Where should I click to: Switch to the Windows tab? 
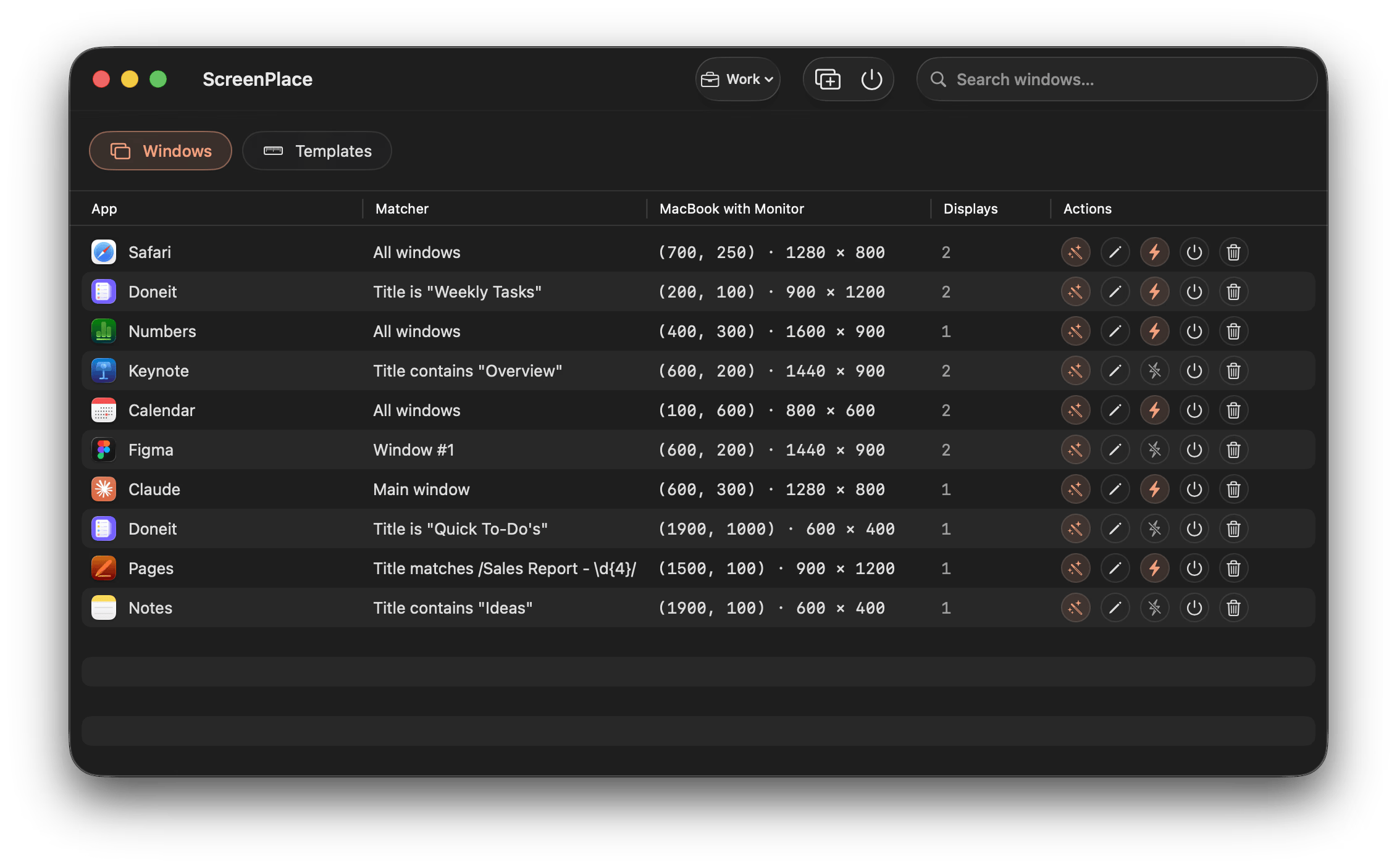(161, 151)
